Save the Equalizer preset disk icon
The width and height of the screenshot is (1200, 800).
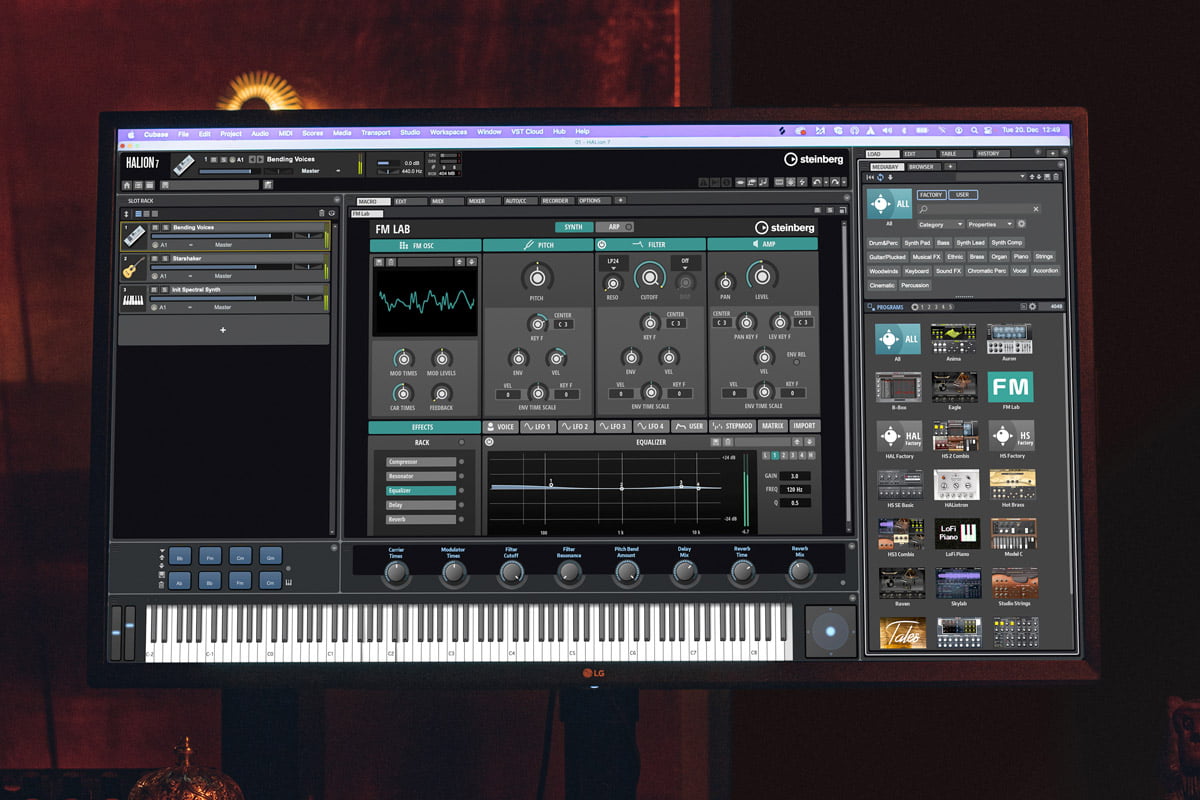[716, 441]
